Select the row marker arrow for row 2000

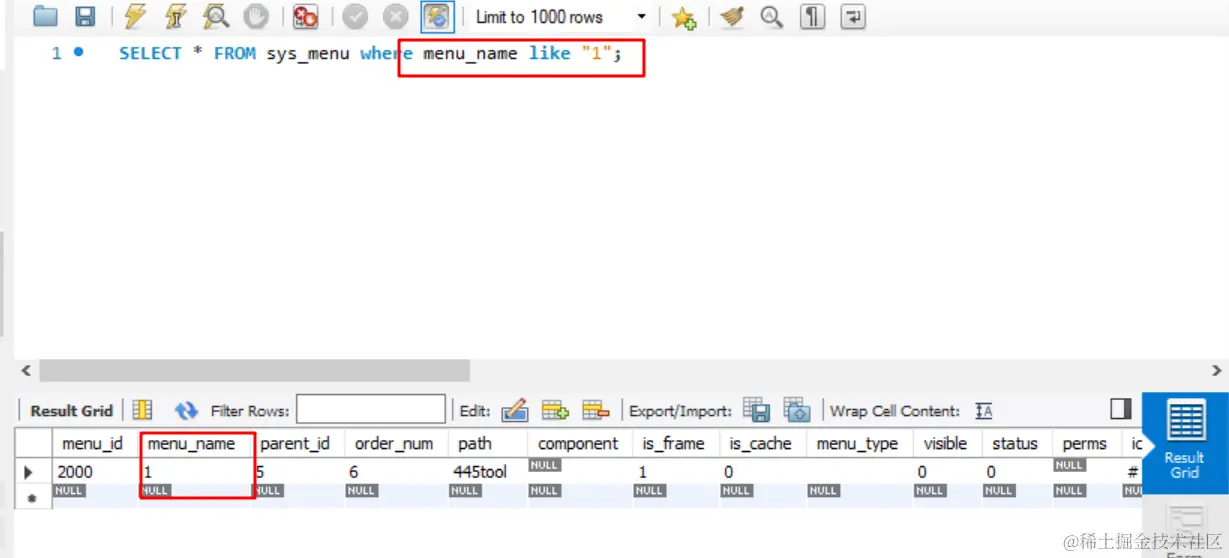click(30, 471)
